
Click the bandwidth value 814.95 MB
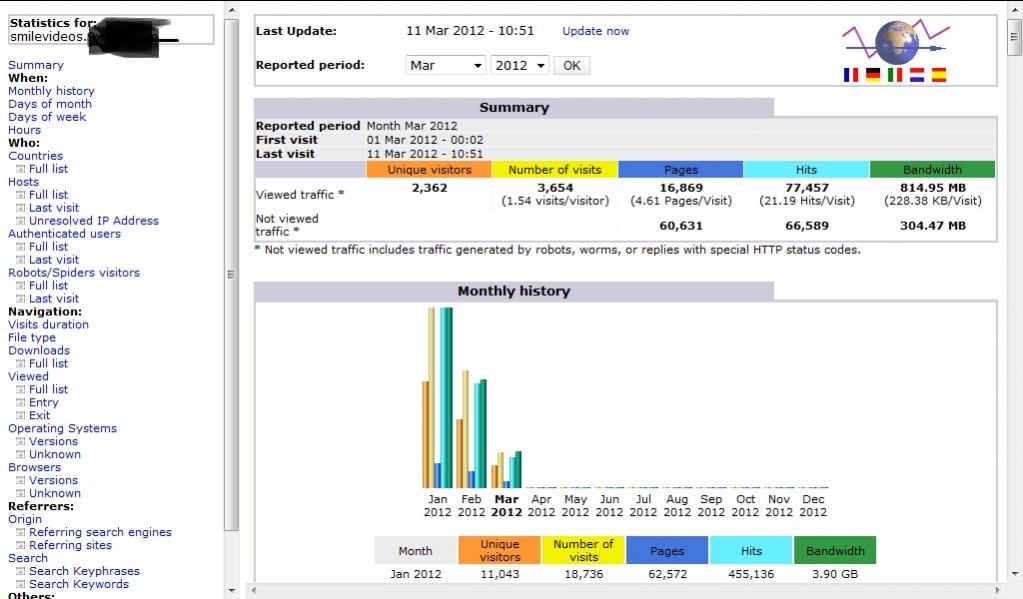(933, 188)
